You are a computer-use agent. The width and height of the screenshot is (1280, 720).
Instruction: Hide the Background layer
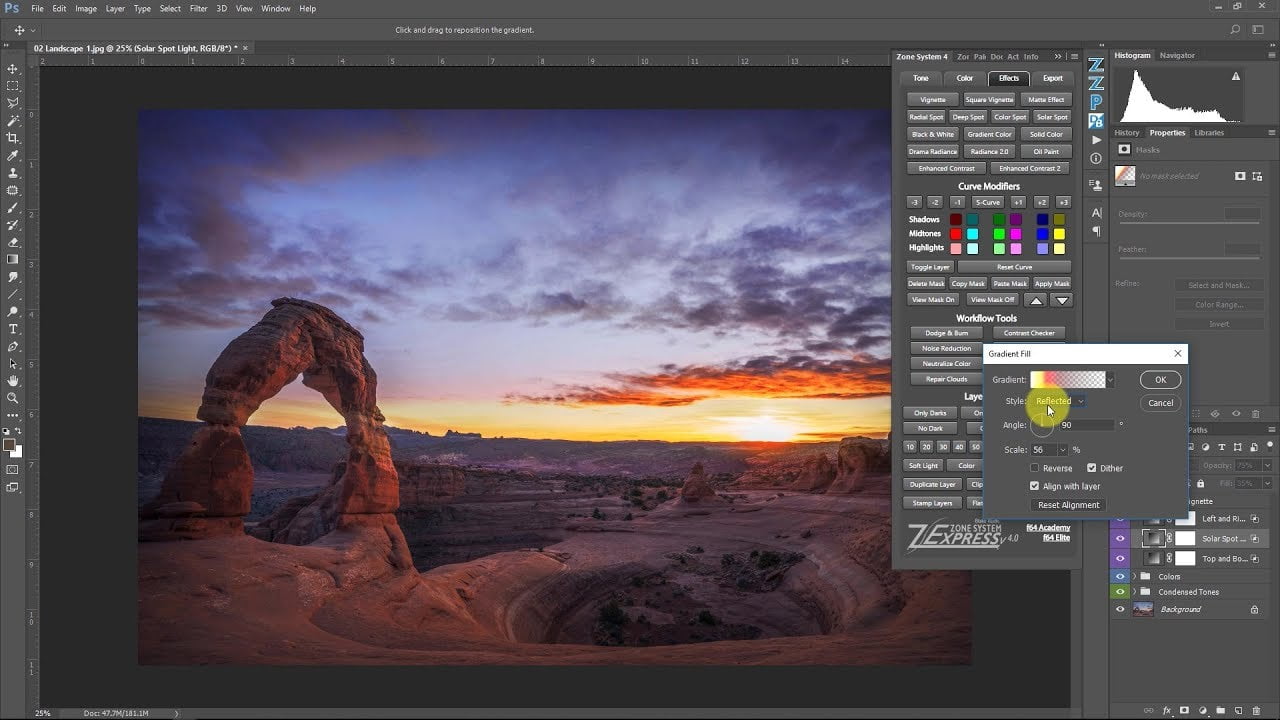click(x=1120, y=609)
